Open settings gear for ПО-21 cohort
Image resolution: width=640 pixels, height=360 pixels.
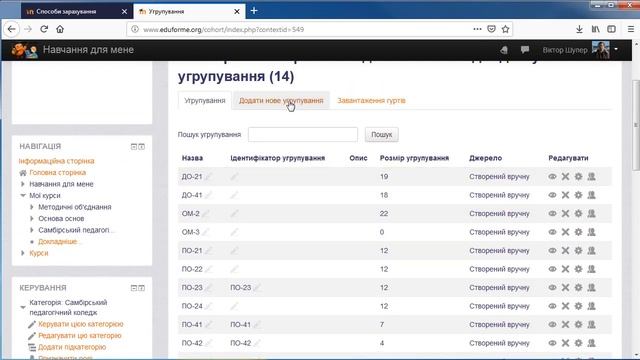click(578, 251)
